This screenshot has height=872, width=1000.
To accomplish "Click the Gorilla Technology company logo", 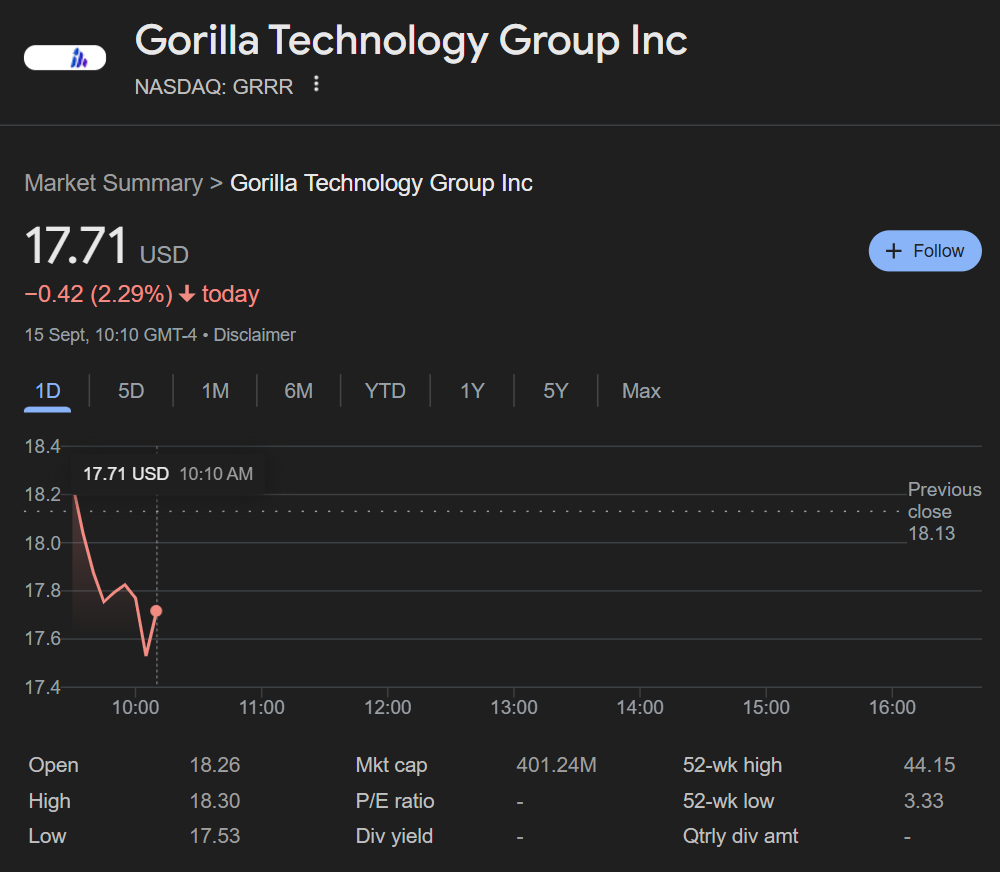I will click(x=65, y=57).
